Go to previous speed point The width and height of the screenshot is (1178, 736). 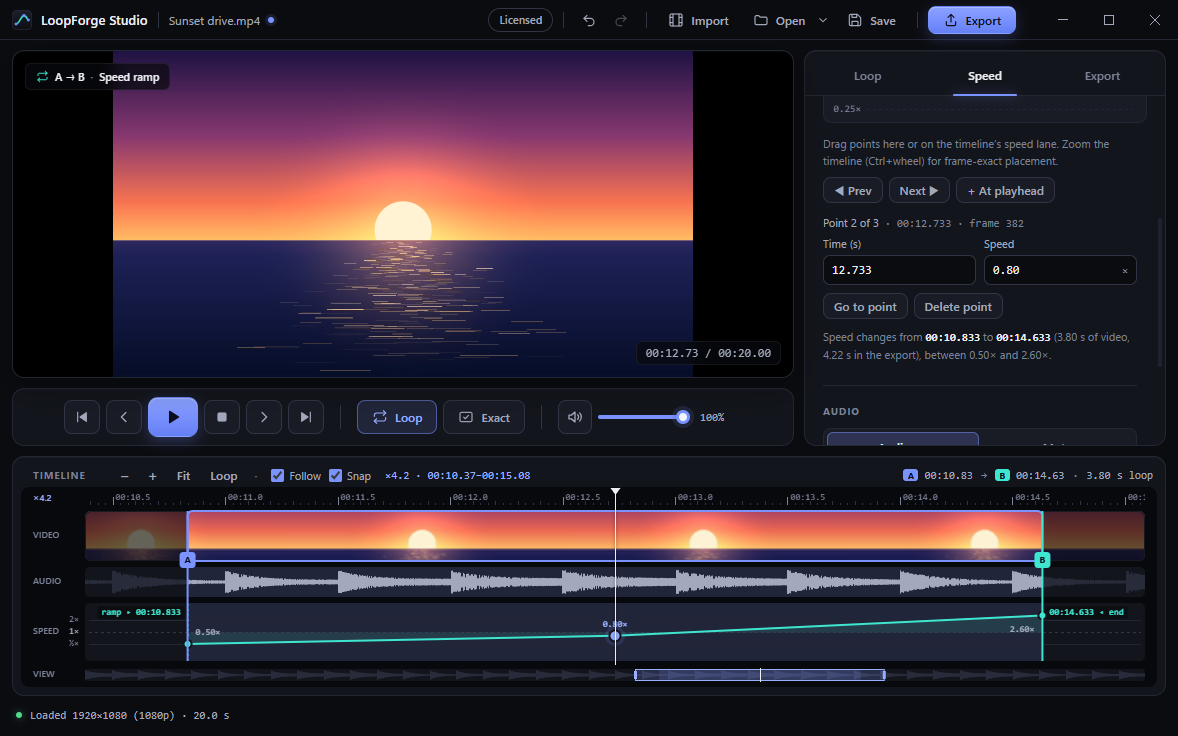click(x=853, y=191)
